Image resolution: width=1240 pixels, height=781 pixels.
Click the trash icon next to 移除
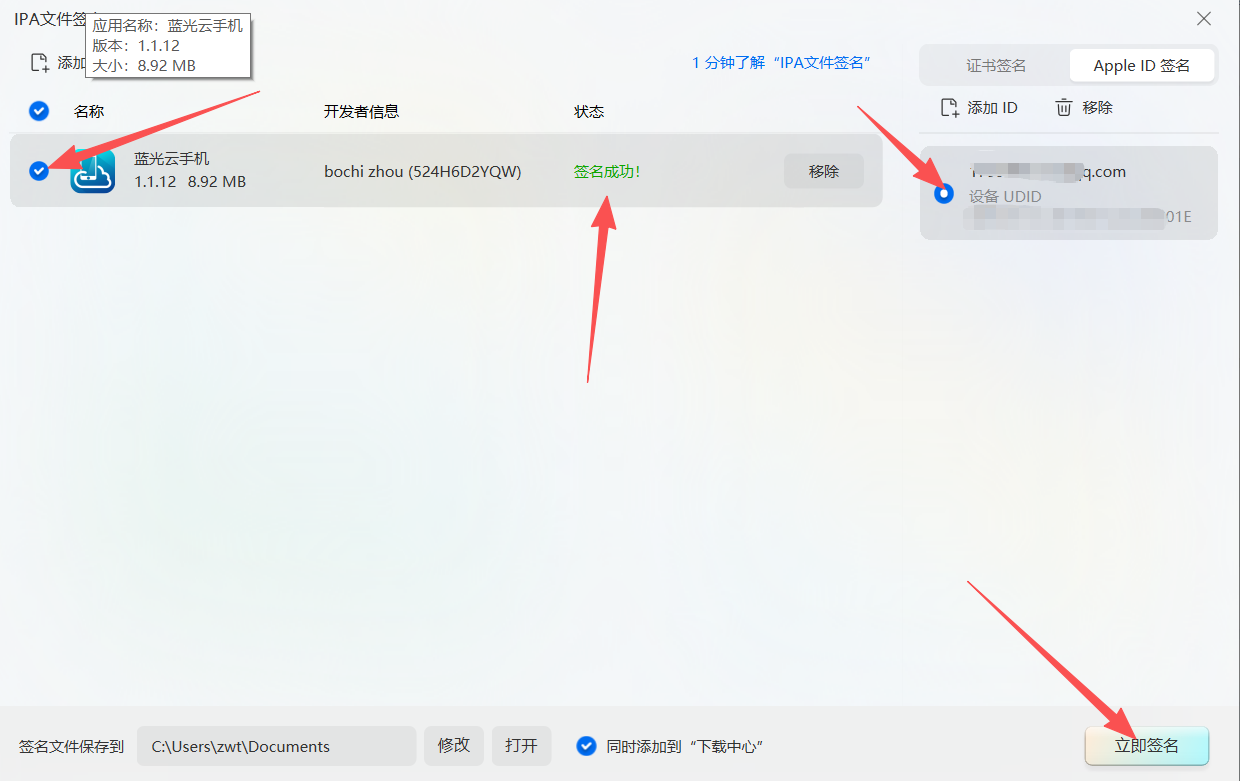coord(1064,107)
